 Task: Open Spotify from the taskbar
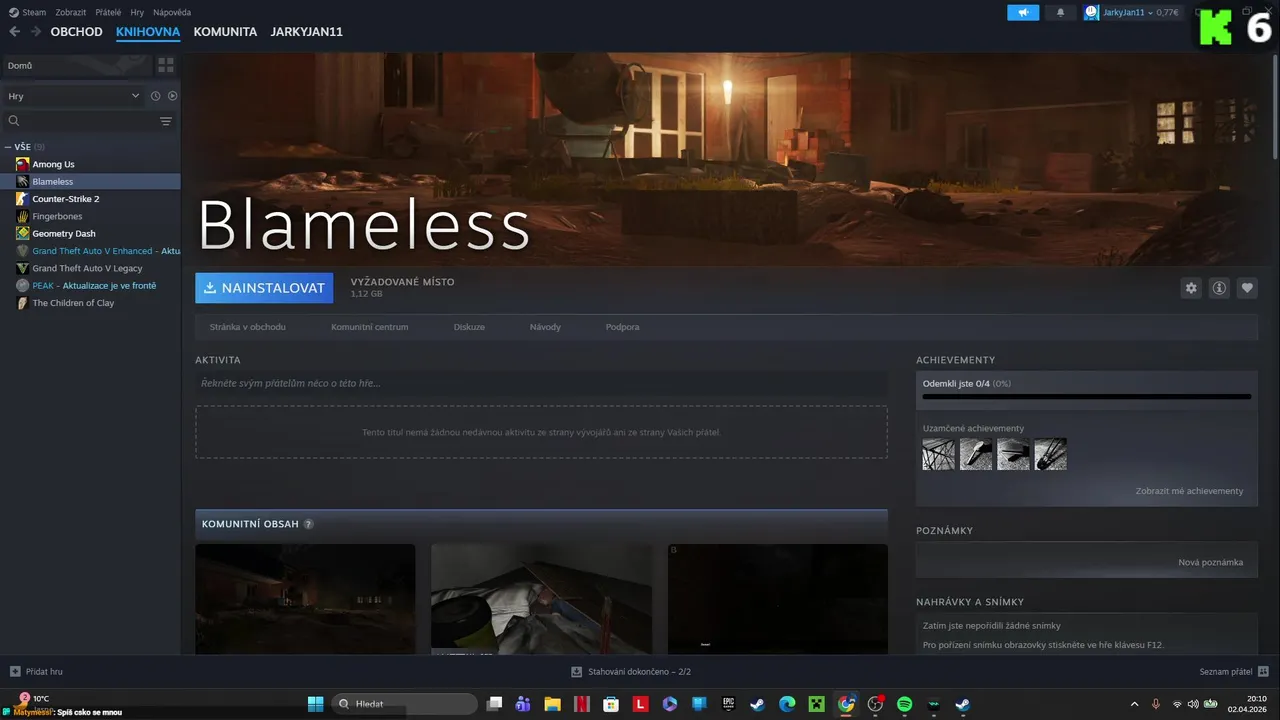click(905, 704)
